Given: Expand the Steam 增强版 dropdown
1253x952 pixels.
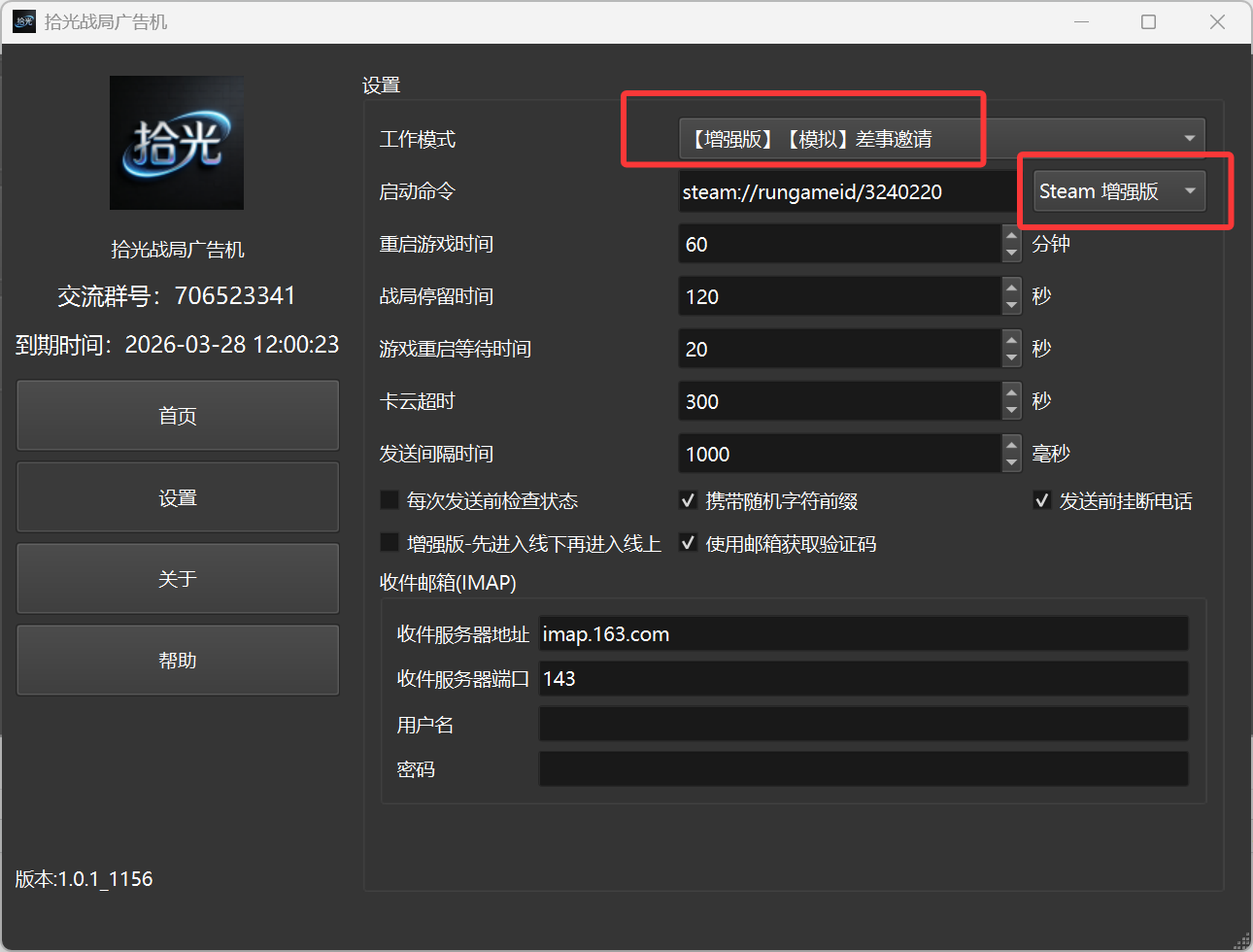Looking at the screenshot, I should tap(1118, 191).
